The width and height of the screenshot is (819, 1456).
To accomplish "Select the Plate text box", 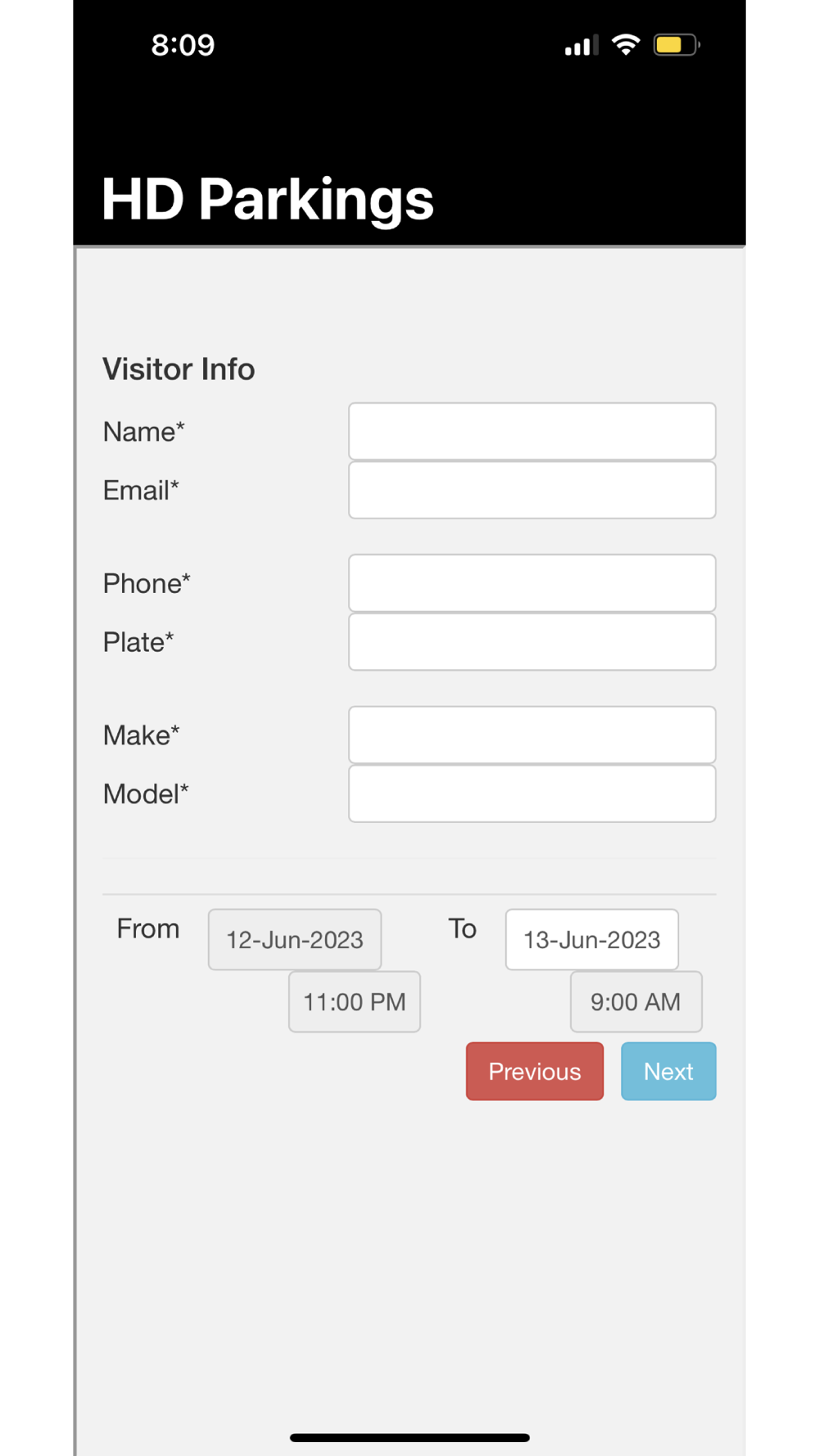I will click(532, 642).
